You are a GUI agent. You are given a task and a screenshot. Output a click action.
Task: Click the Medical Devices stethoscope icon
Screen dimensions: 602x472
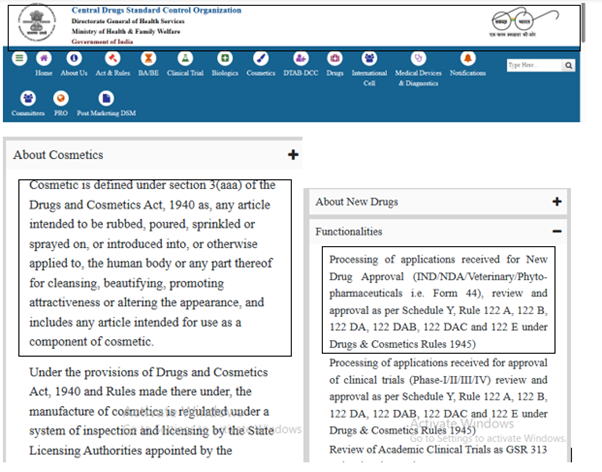click(418, 58)
